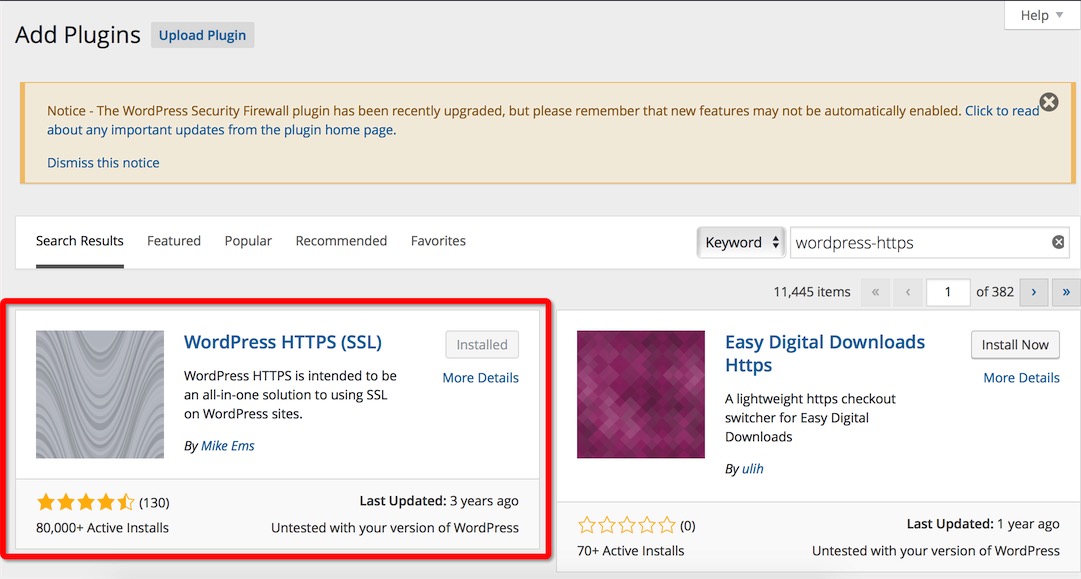Click Install Now for Easy Digital Downloads
1081x579 pixels.
(x=1015, y=345)
